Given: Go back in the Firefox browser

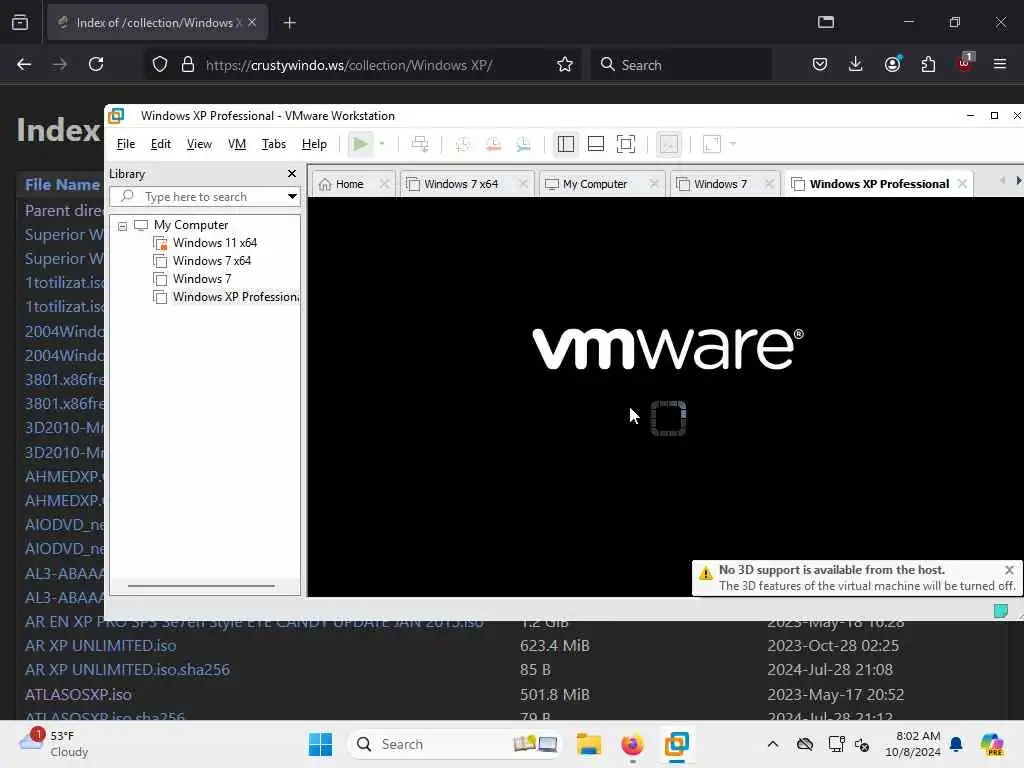Looking at the screenshot, I should [x=24, y=64].
